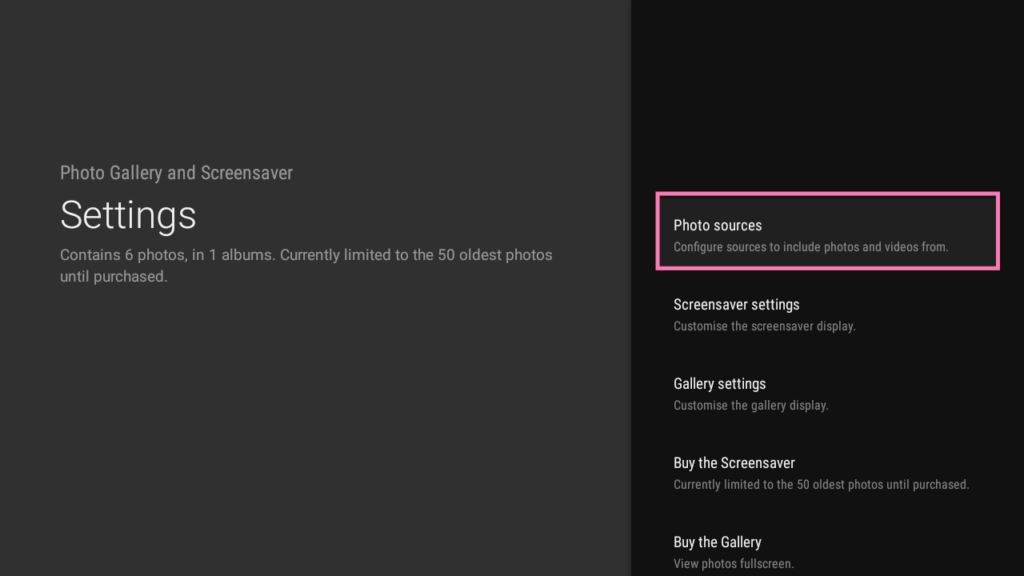
Task: Open the Photo sources option
Action: 827,231
